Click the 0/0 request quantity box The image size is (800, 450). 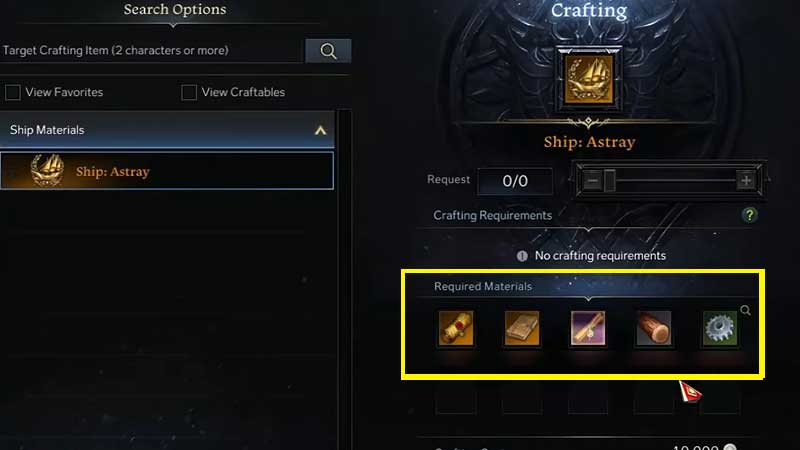pos(515,181)
